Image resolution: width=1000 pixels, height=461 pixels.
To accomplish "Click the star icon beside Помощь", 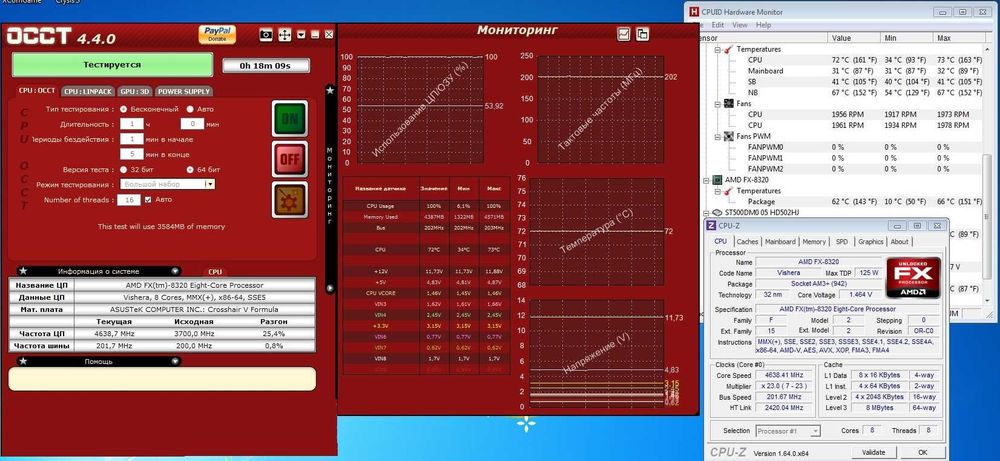I will coord(24,361).
